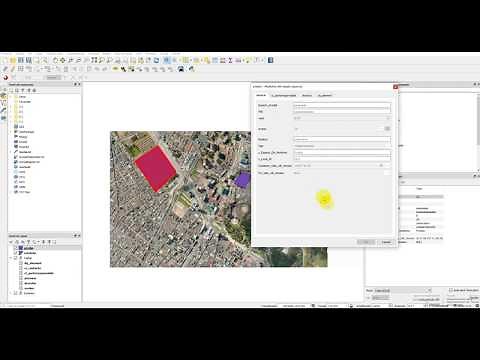480x360 pixels.
Task: Select the Pan Map hand tool
Action: pos(55,60)
